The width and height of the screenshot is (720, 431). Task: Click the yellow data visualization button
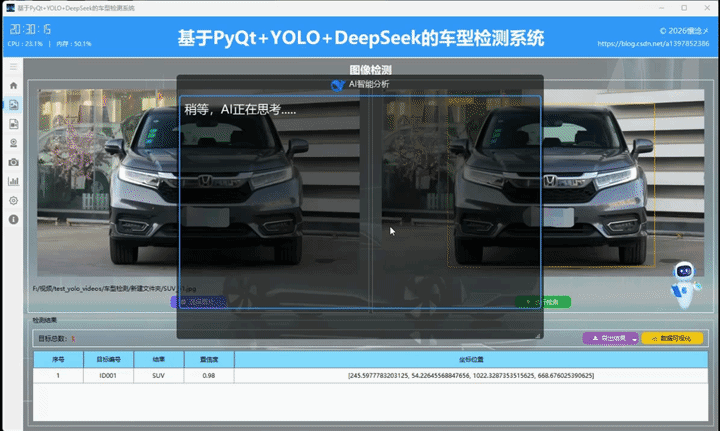(x=672, y=338)
